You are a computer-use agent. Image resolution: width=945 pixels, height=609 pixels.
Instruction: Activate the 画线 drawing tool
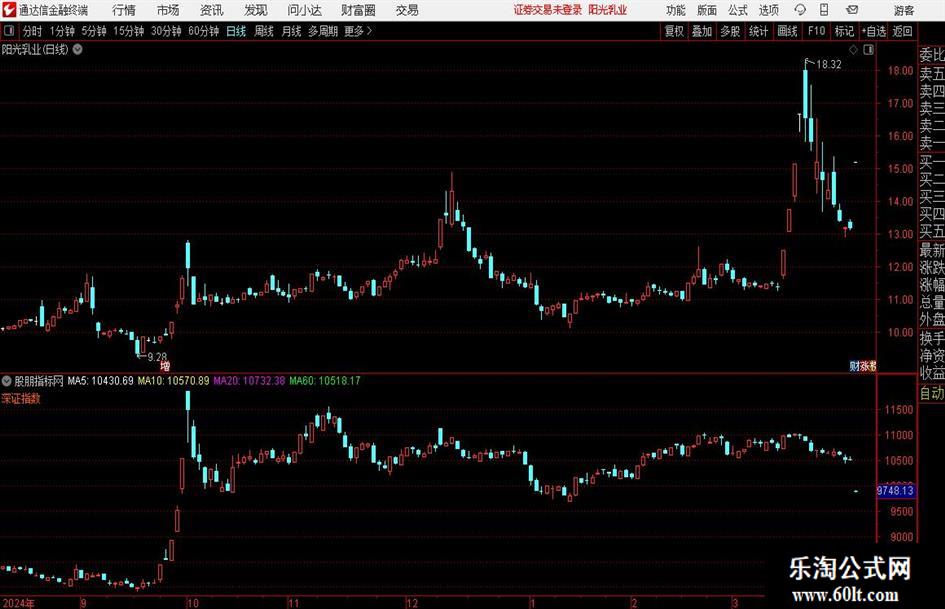(x=787, y=31)
